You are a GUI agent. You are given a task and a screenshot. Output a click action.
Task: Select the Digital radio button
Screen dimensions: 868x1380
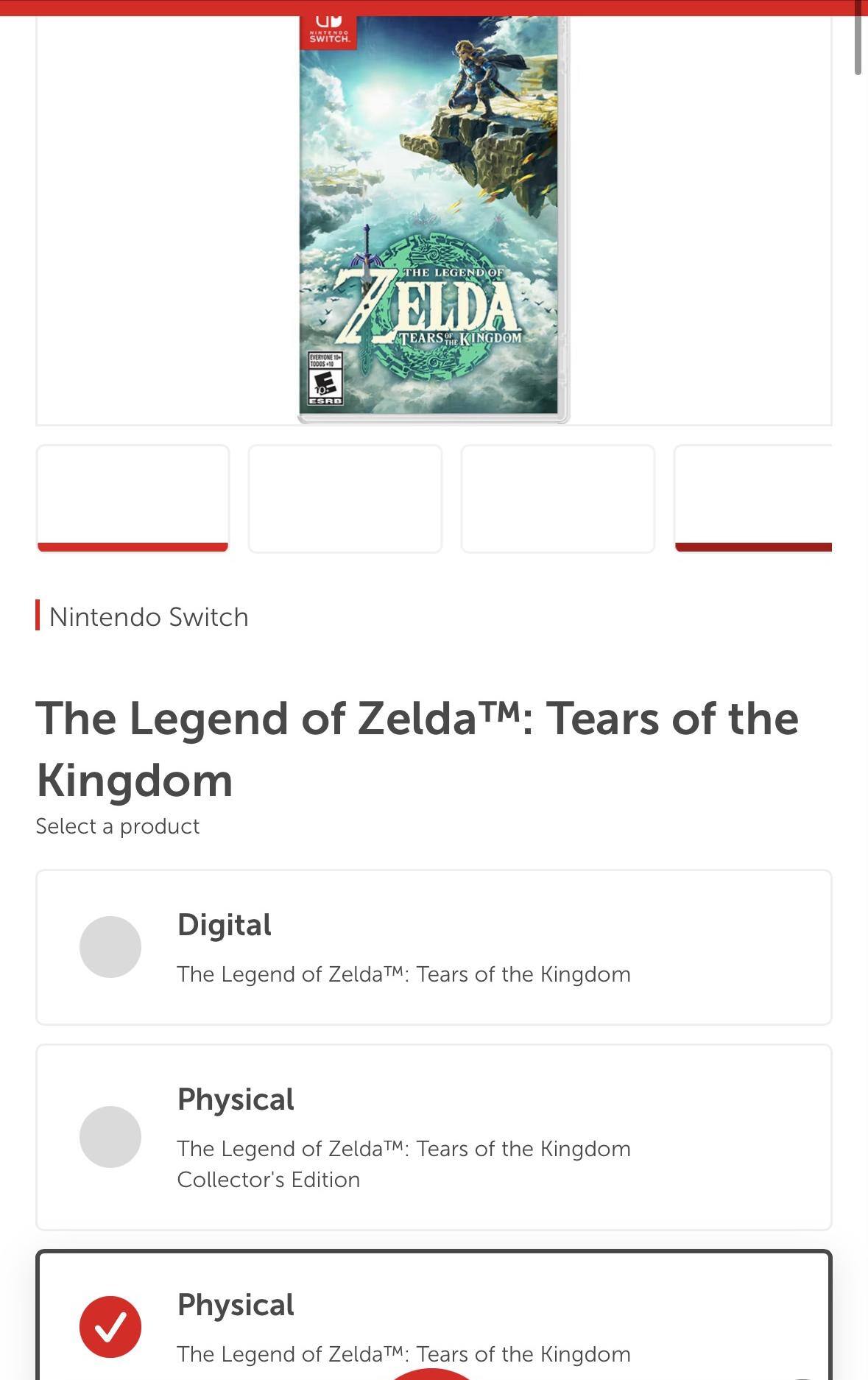click(x=110, y=947)
